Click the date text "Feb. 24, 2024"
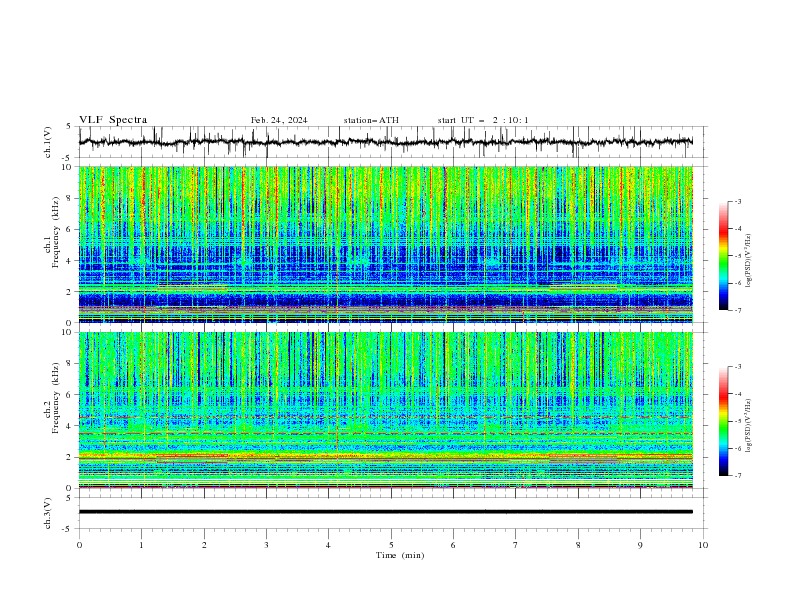792x612 pixels. coord(279,120)
